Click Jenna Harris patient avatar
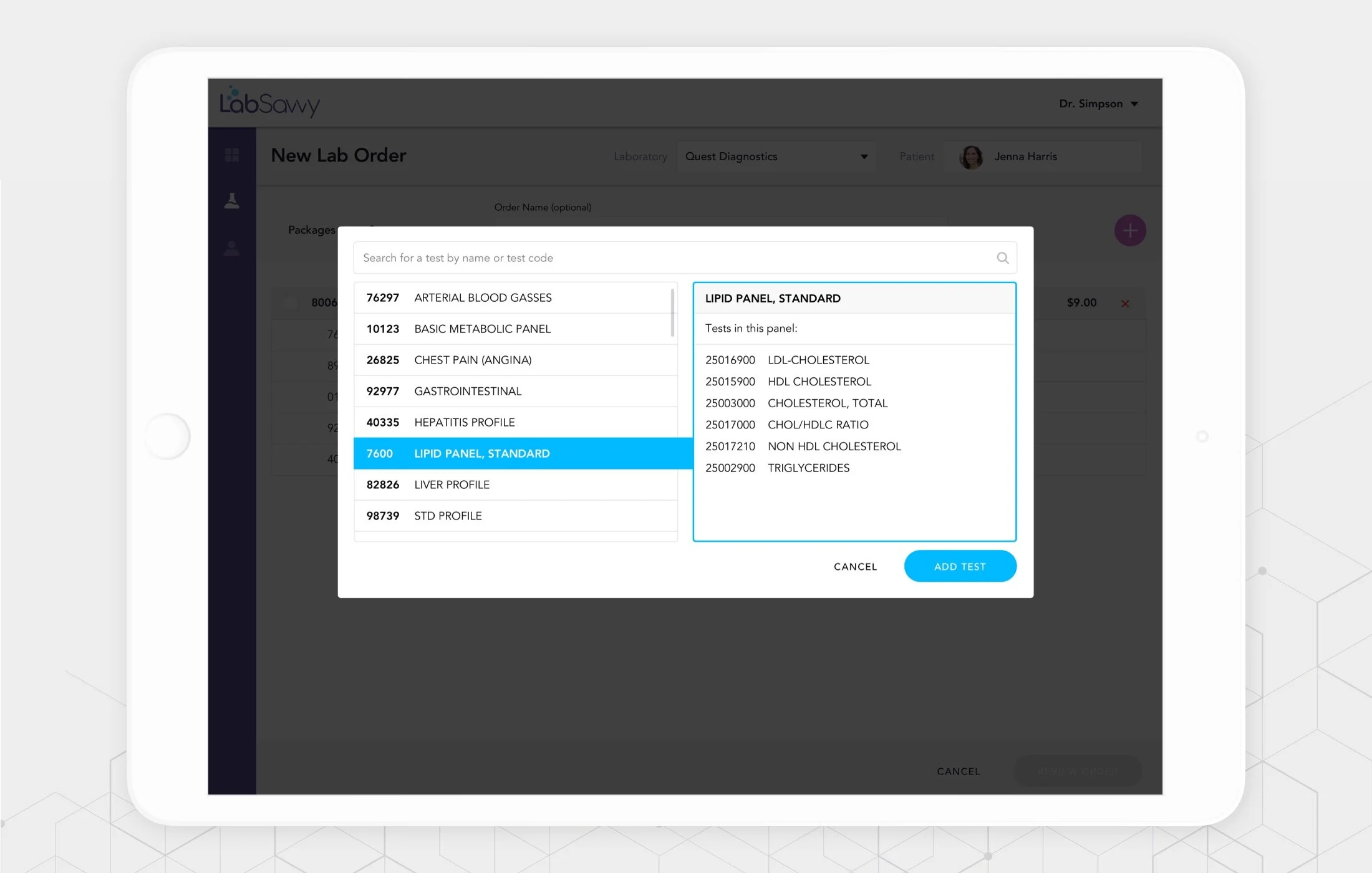This screenshot has height=873, width=1372. click(x=971, y=157)
